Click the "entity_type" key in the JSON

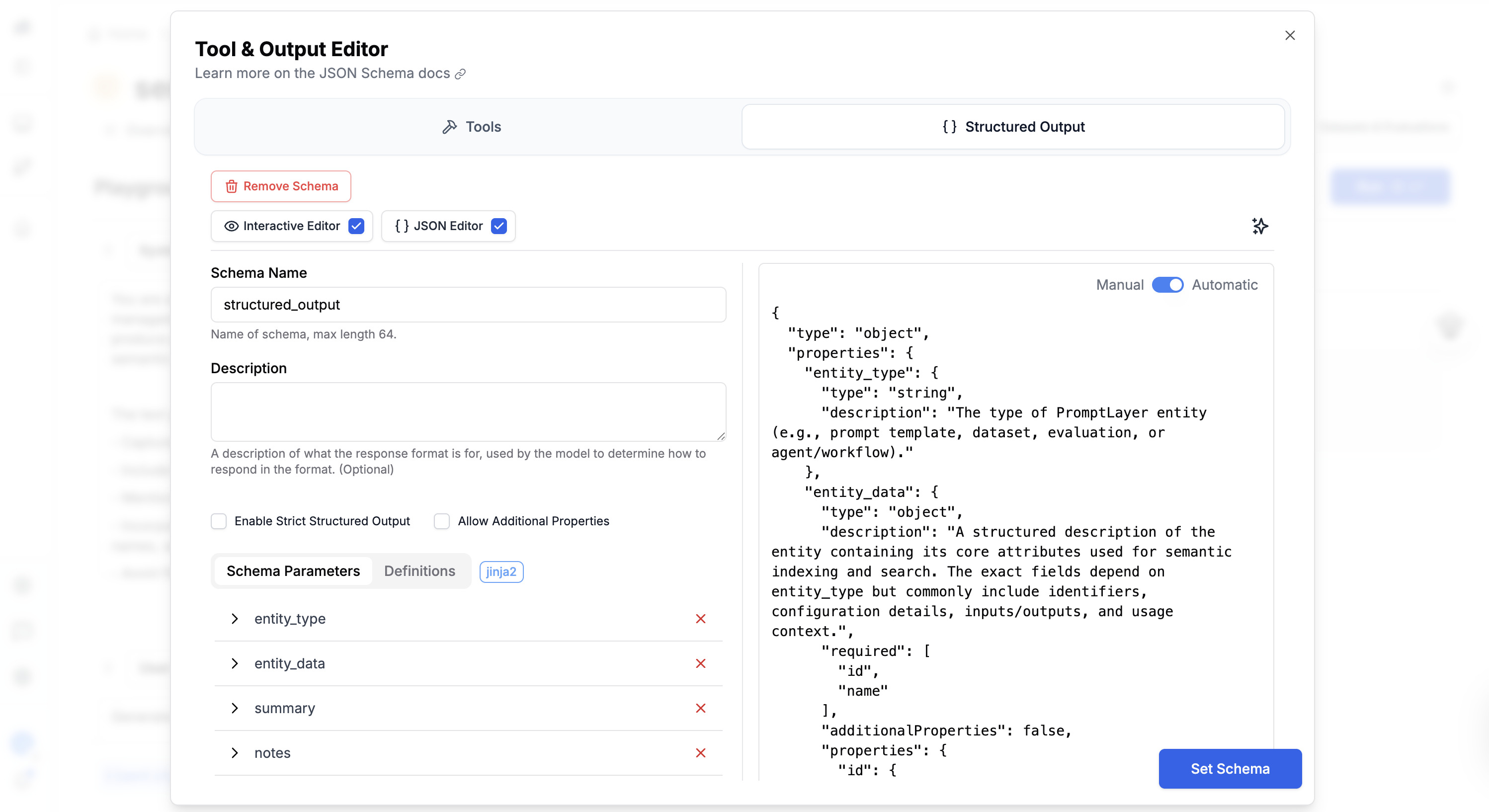click(858, 373)
